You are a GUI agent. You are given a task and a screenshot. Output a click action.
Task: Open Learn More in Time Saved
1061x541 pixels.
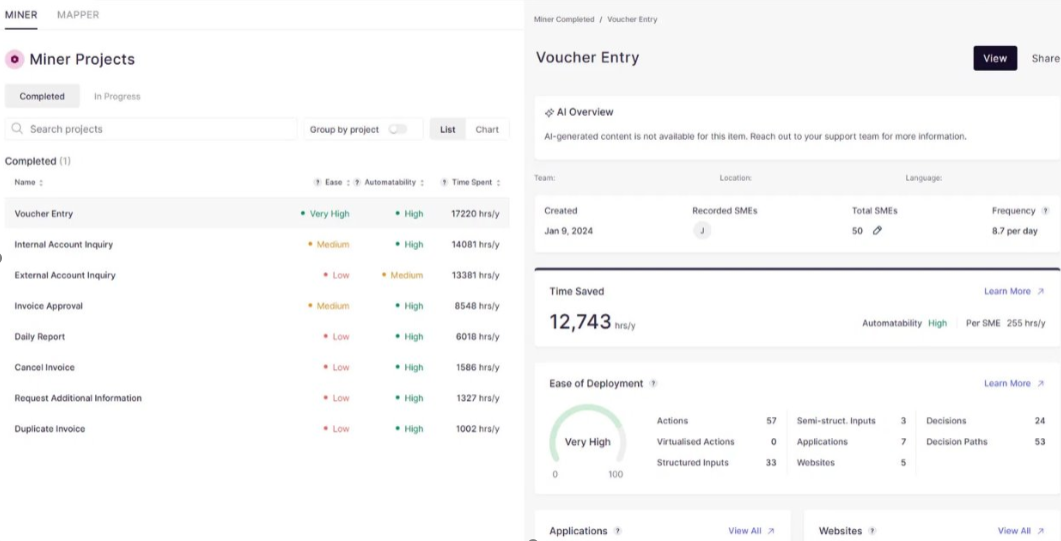point(1014,291)
